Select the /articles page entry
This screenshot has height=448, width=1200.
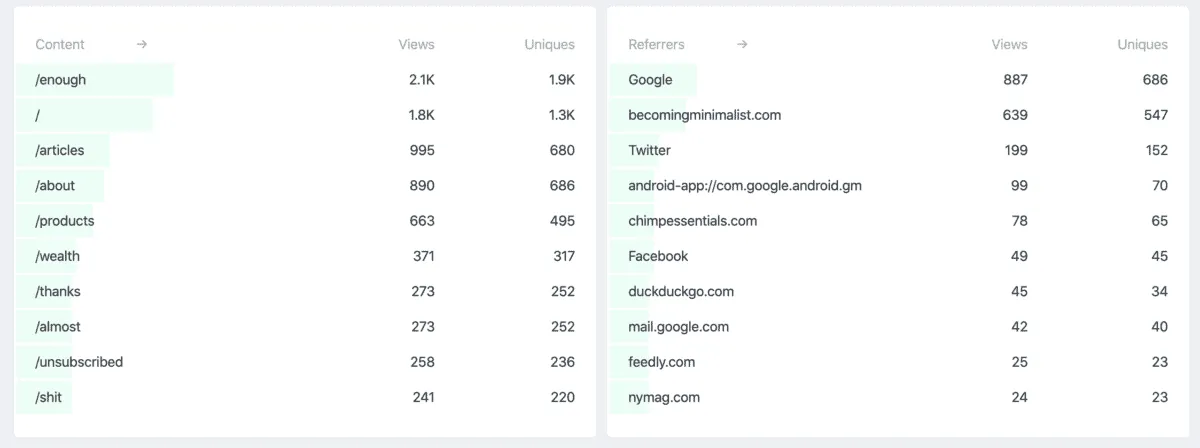coord(60,150)
